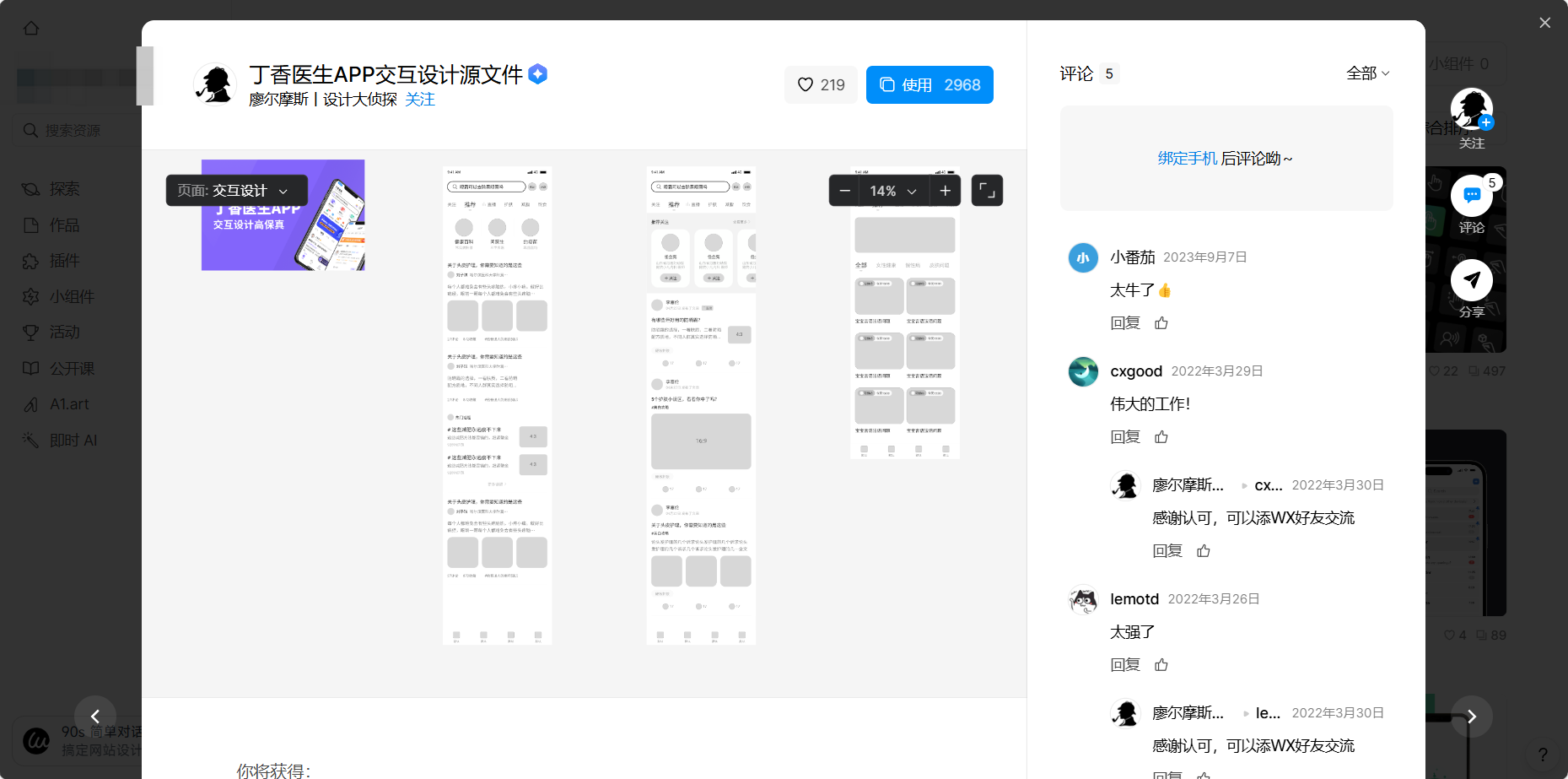1568x779 pixels.
Task: Click the author name 廖尔摩斯 | 设计大侦探
Action: [x=322, y=100]
